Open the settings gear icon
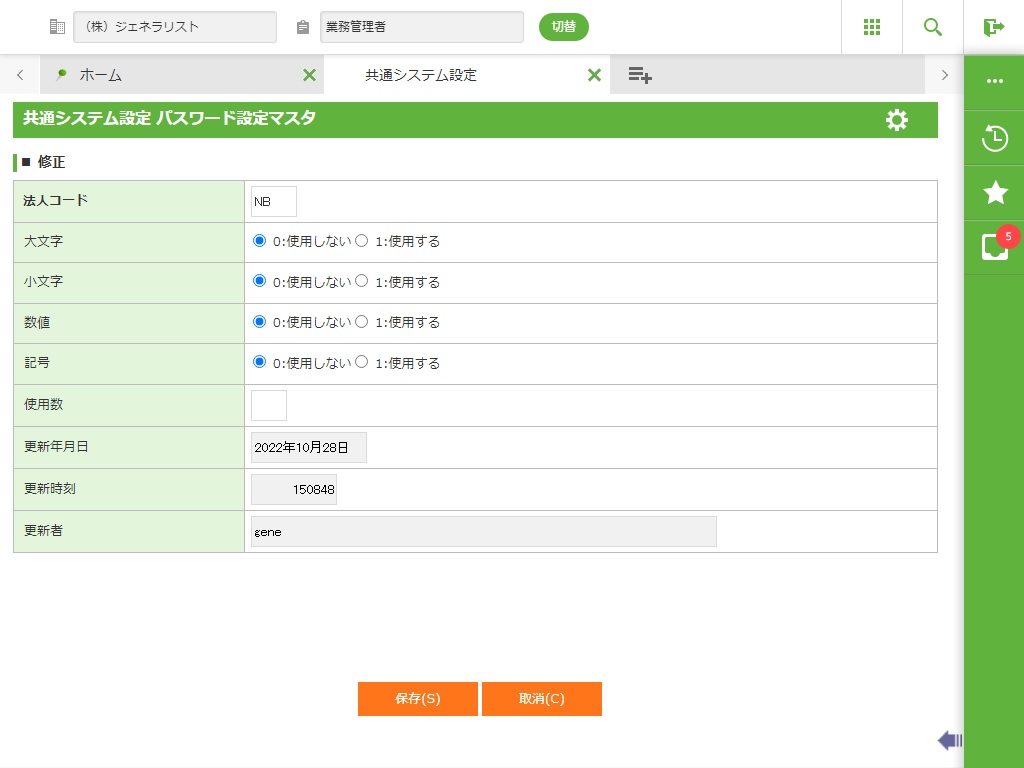This screenshot has width=1024, height=768. click(897, 120)
